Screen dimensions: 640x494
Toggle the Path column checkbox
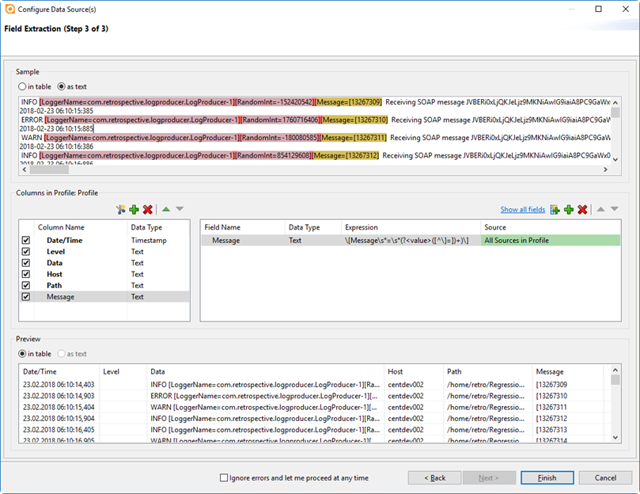[x=26, y=285]
